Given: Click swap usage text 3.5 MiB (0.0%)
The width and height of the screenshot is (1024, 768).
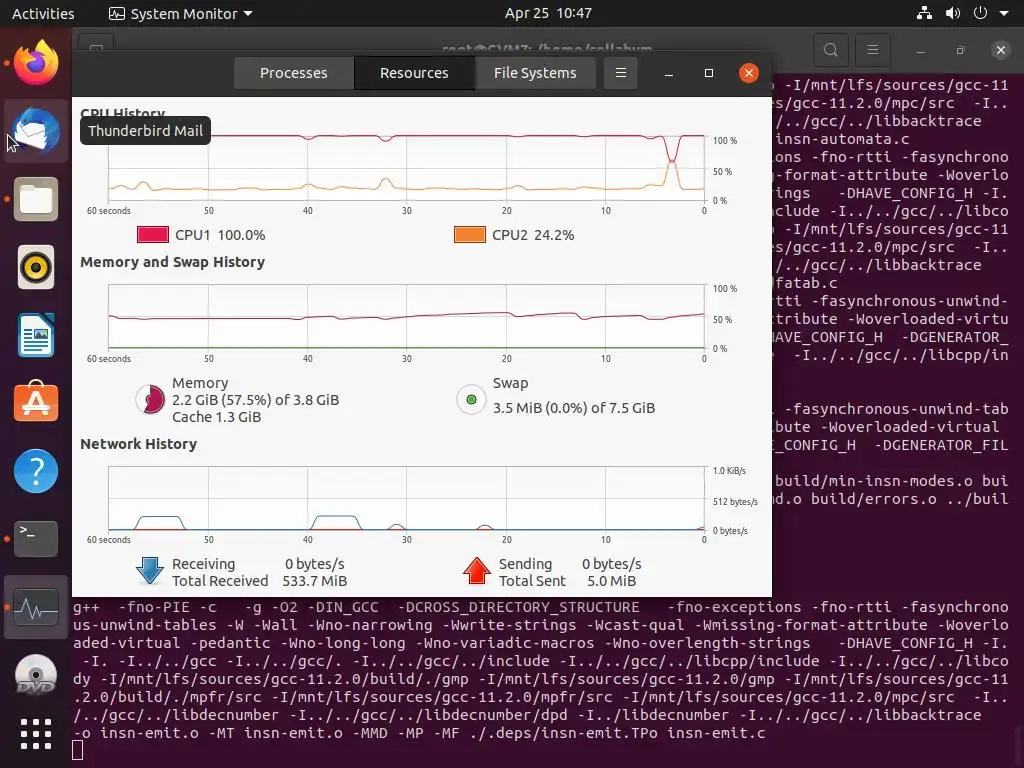Looking at the screenshot, I should pyautogui.click(x=574, y=408).
